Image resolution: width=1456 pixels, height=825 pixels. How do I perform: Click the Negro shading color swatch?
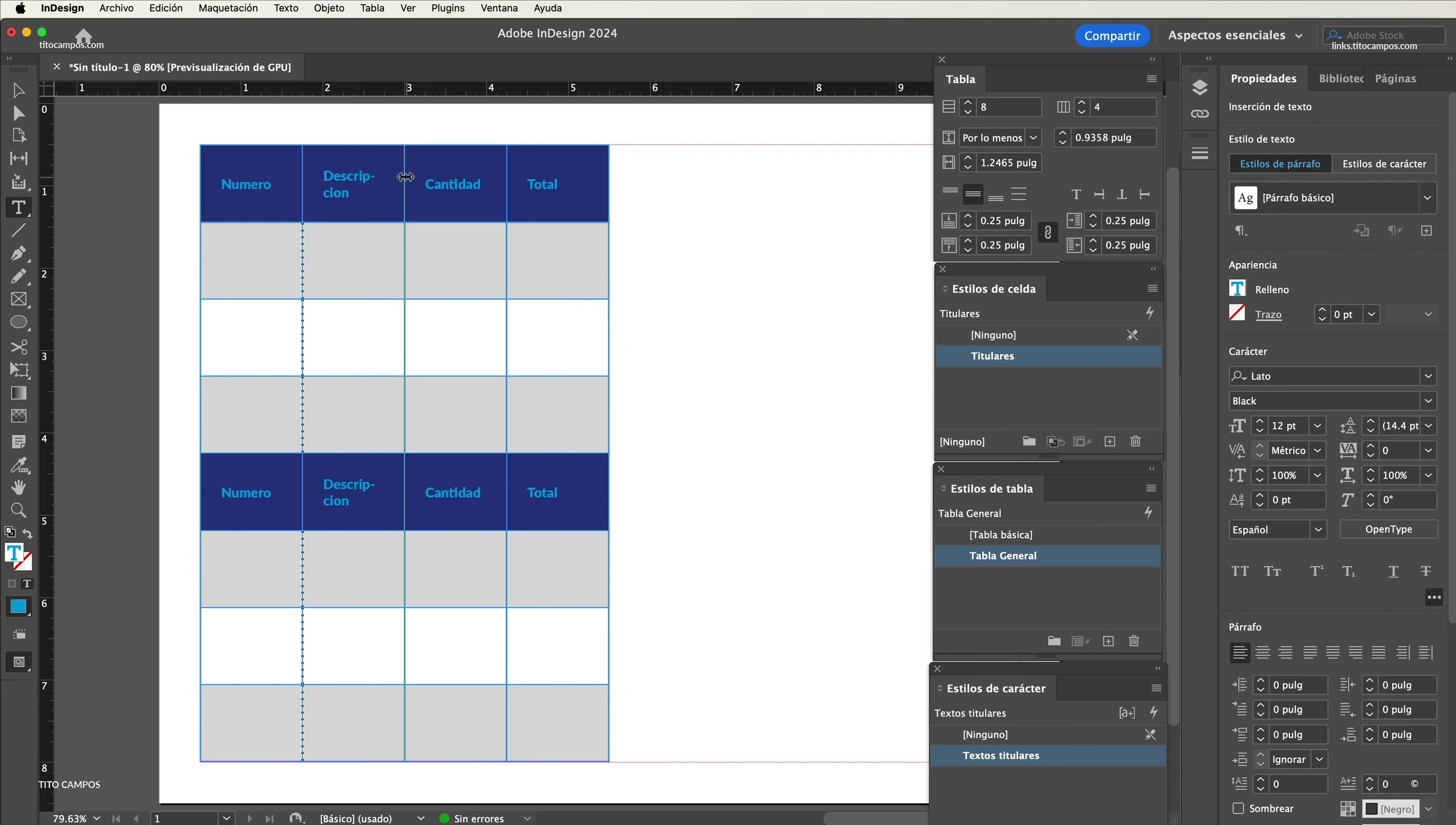tap(1390, 809)
